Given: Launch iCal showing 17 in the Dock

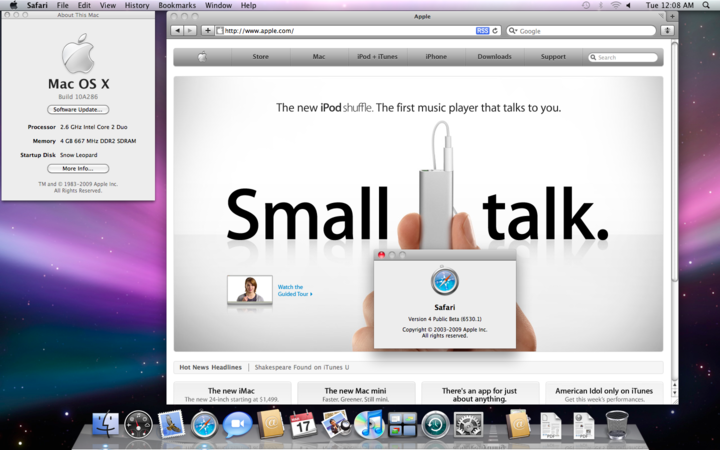Looking at the screenshot, I should [x=303, y=424].
